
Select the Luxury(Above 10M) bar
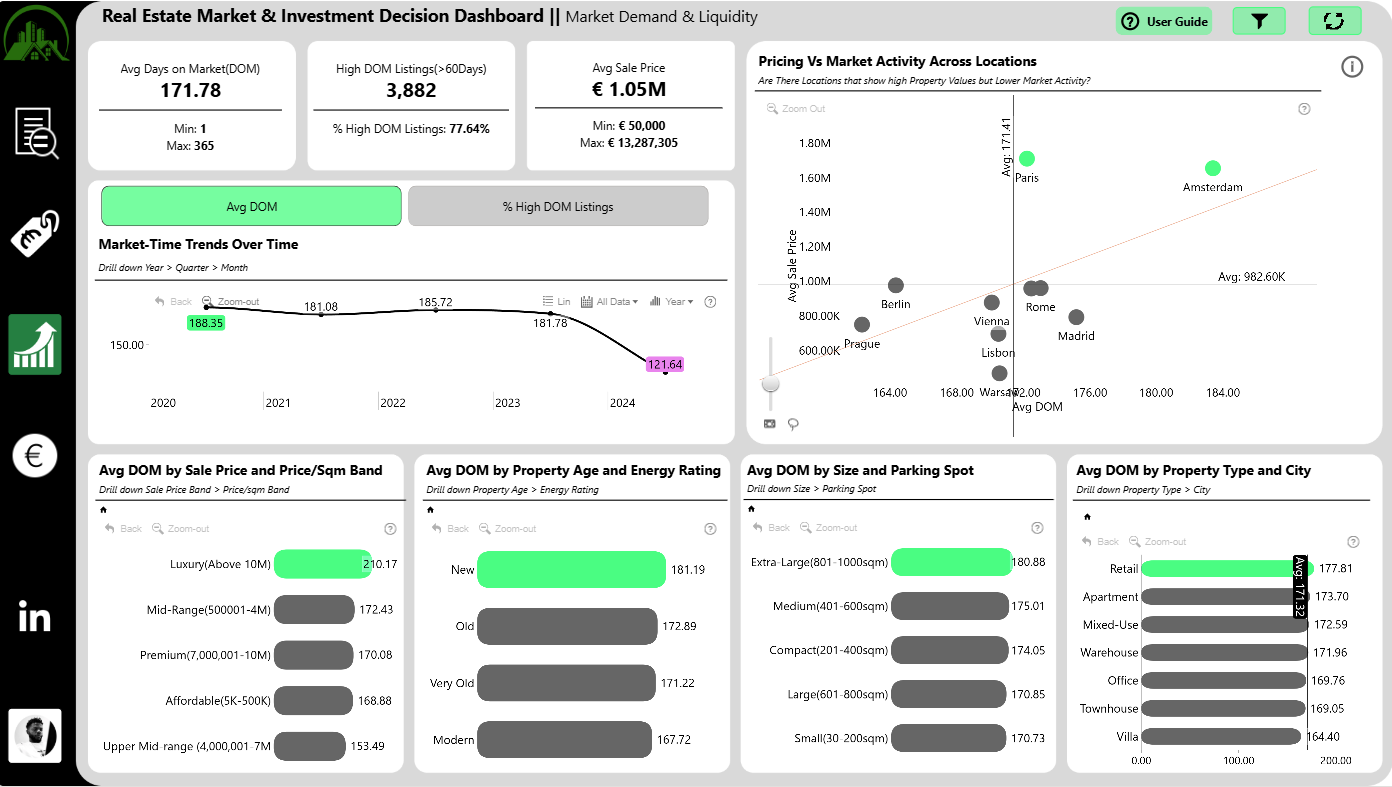[322, 564]
